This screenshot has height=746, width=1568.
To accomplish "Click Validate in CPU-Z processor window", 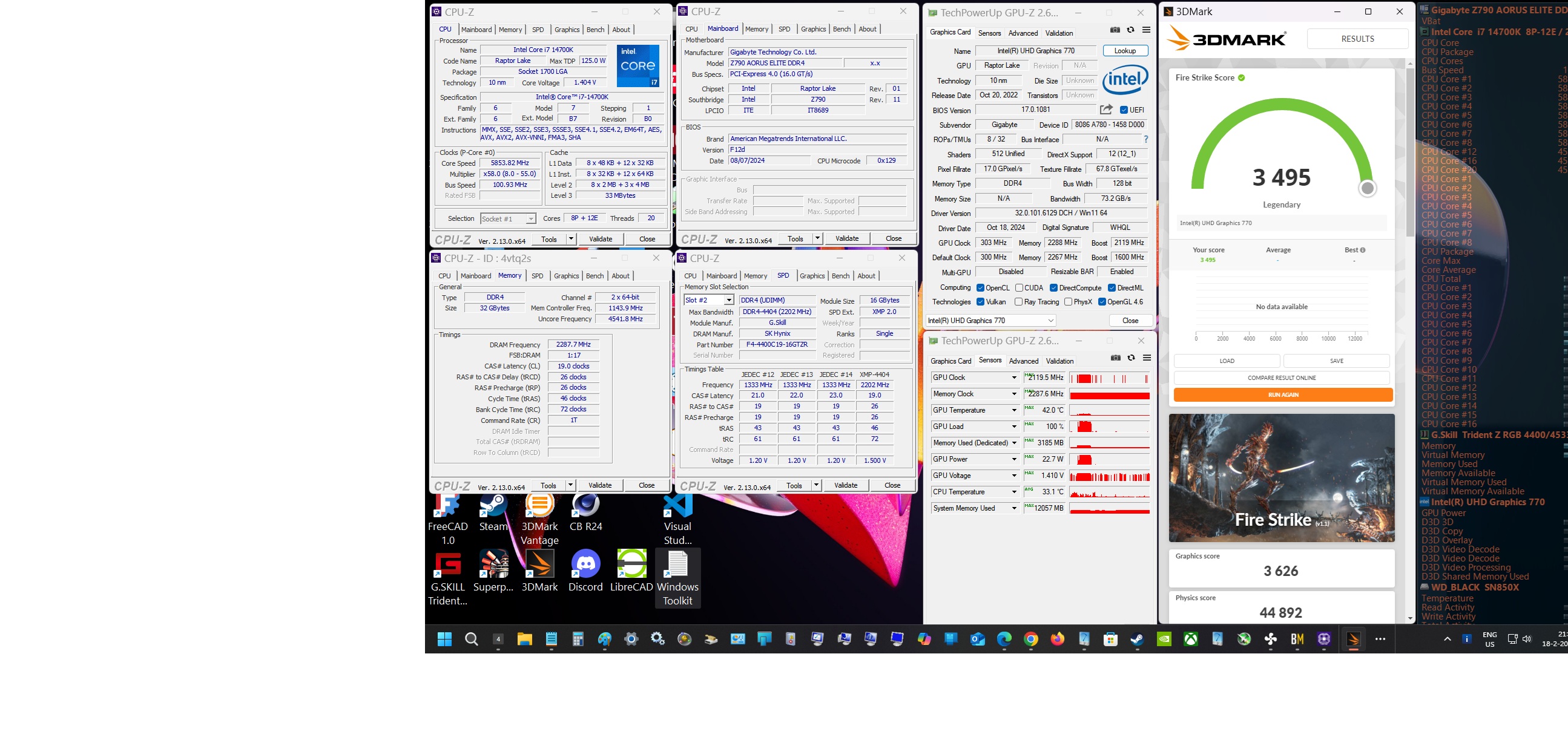I will 600,238.
